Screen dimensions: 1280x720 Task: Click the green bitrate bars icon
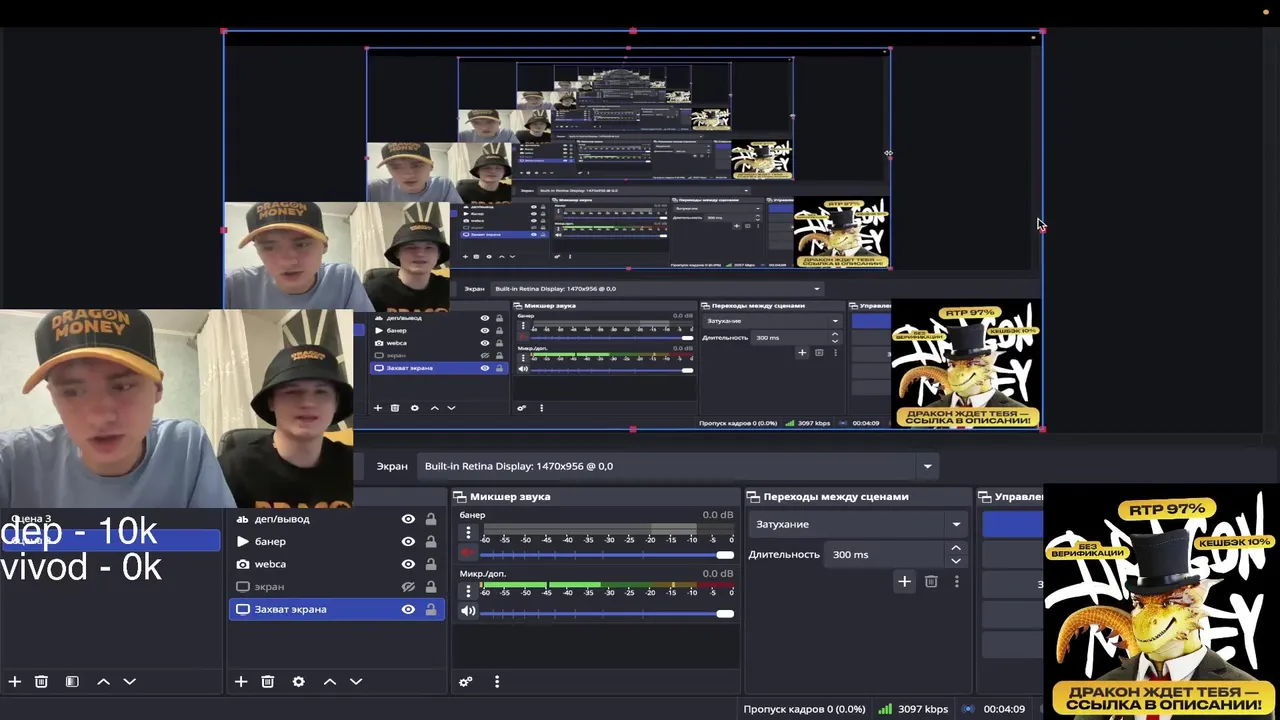point(885,709)
